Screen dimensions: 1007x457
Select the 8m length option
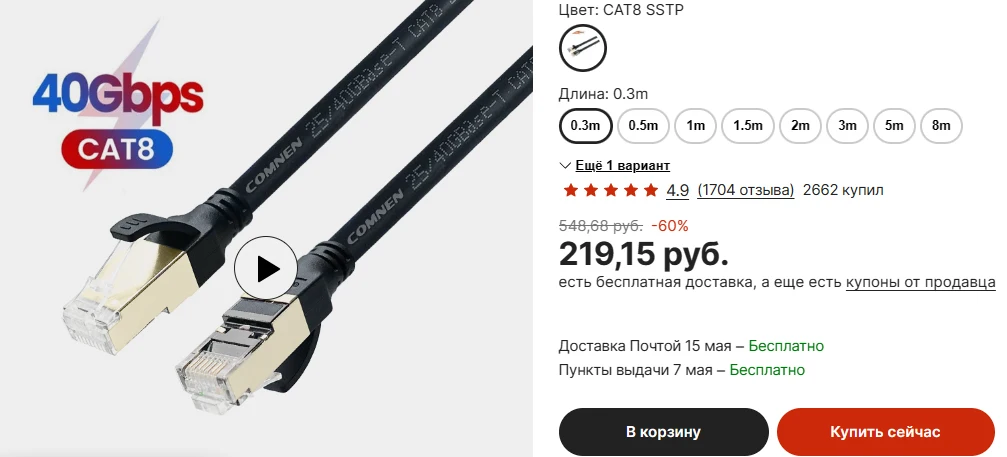[941, 126]
